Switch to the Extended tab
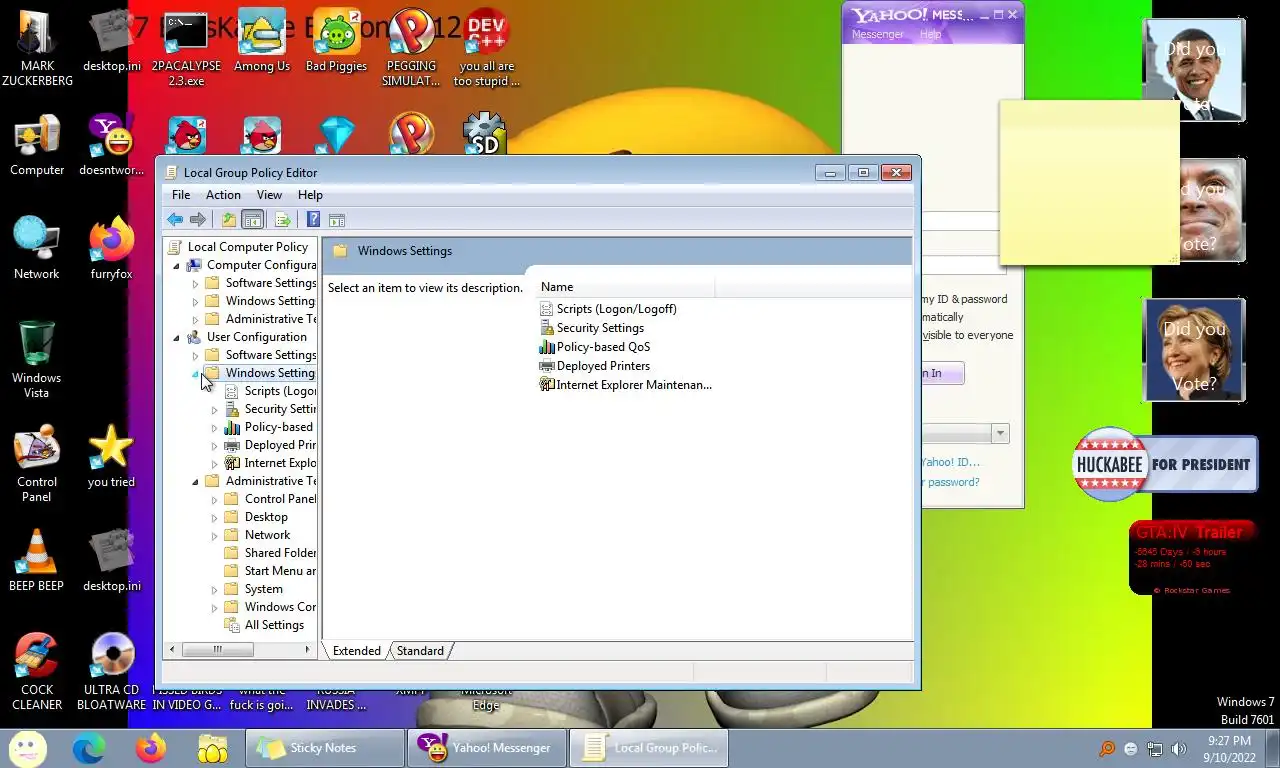 [x=357, y=651]
